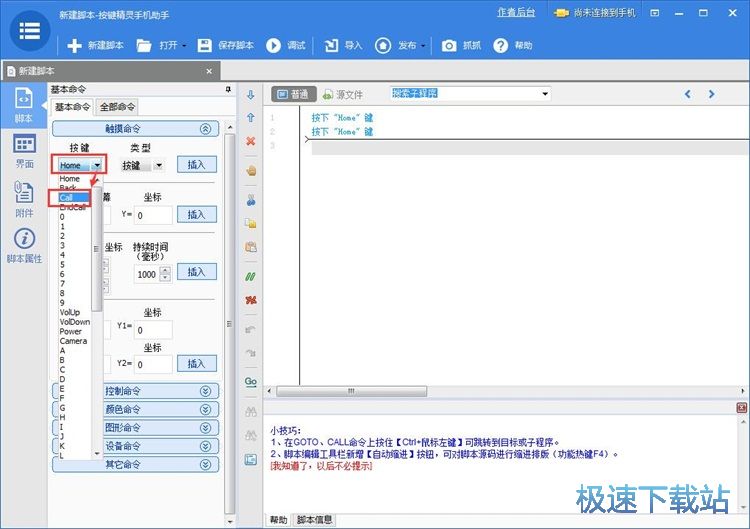Click the Y1= coordinate input field

pos(153,330)
